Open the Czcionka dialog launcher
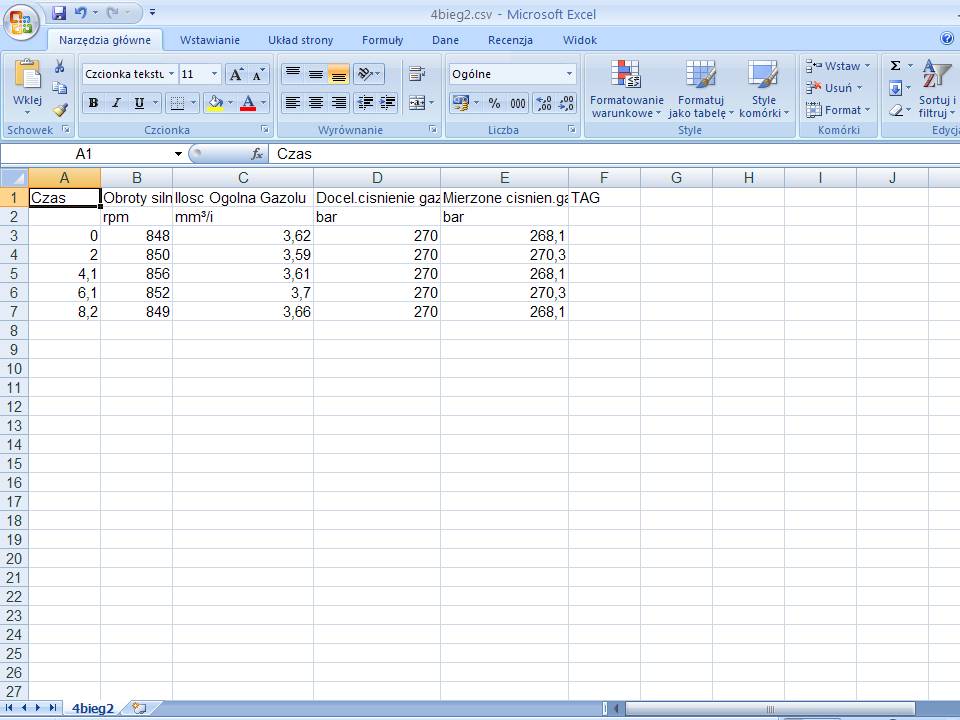Viewport: 960px width, 720px height. coord(264,129)
